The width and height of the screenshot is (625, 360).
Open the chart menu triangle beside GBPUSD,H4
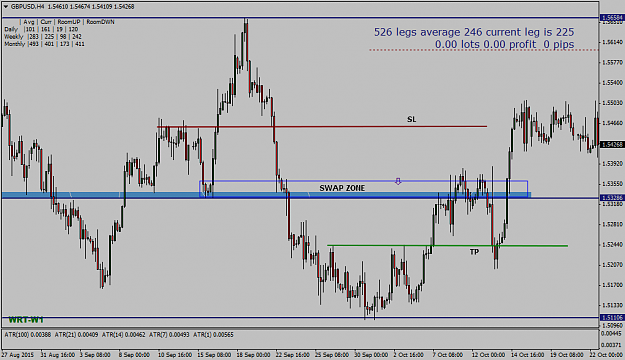pos(6,7)
